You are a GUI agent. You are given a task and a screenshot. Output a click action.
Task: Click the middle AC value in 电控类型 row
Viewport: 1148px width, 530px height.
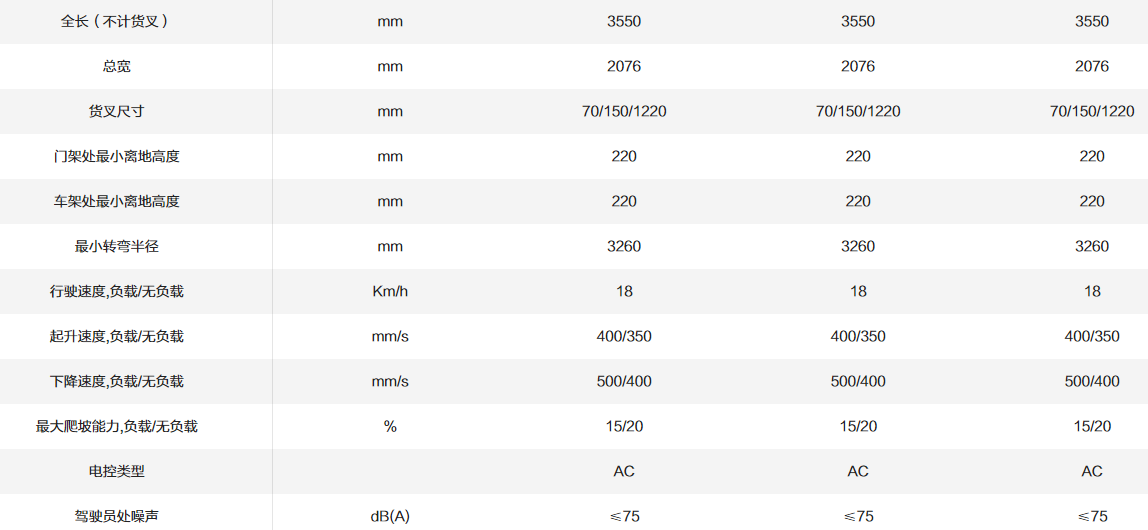(858, 471)
